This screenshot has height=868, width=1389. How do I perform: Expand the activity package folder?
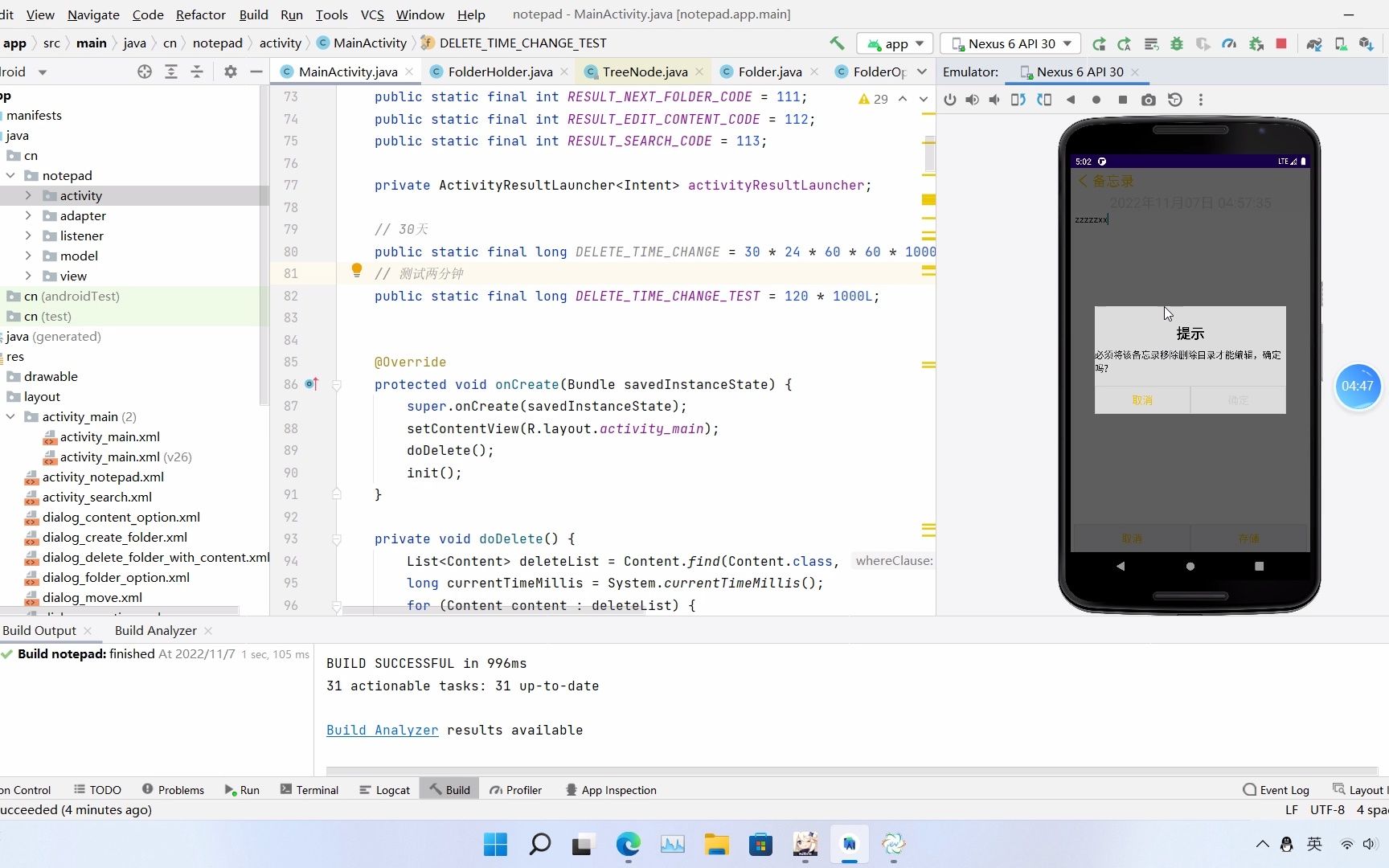28,195
